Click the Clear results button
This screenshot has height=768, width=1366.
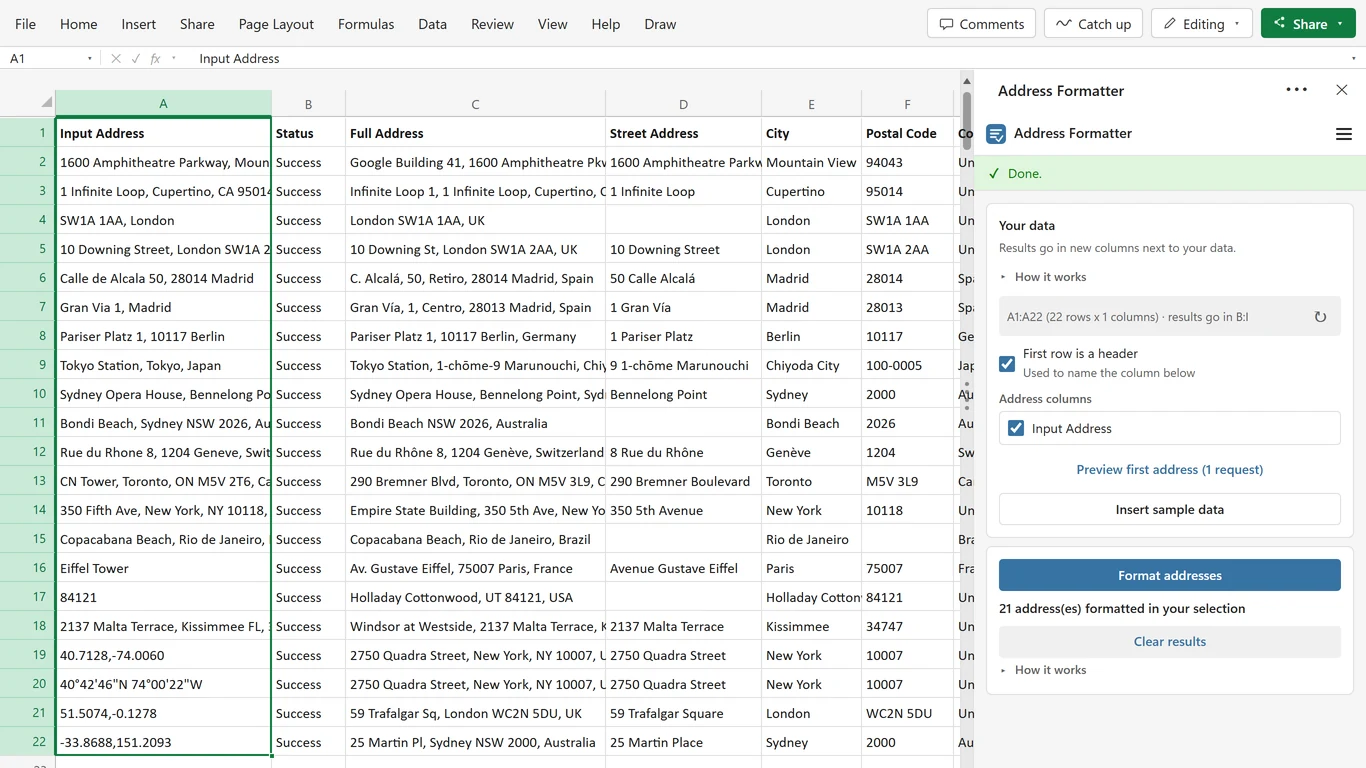coord(1169,641)
